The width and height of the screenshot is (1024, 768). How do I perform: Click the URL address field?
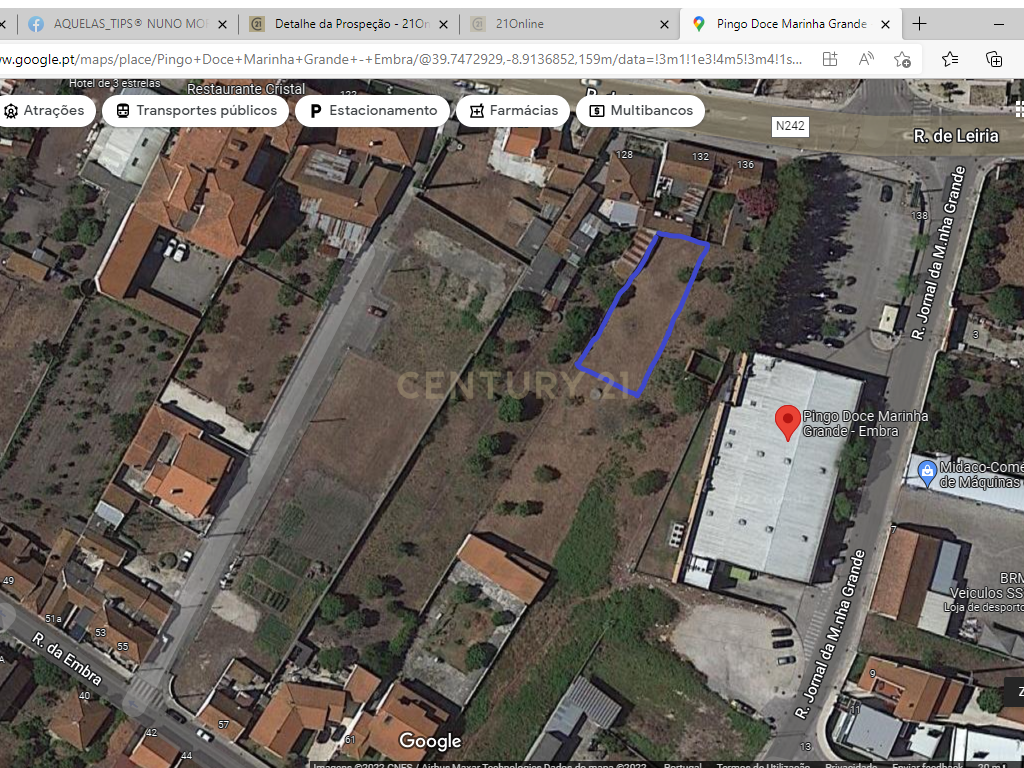pos(401,59)
